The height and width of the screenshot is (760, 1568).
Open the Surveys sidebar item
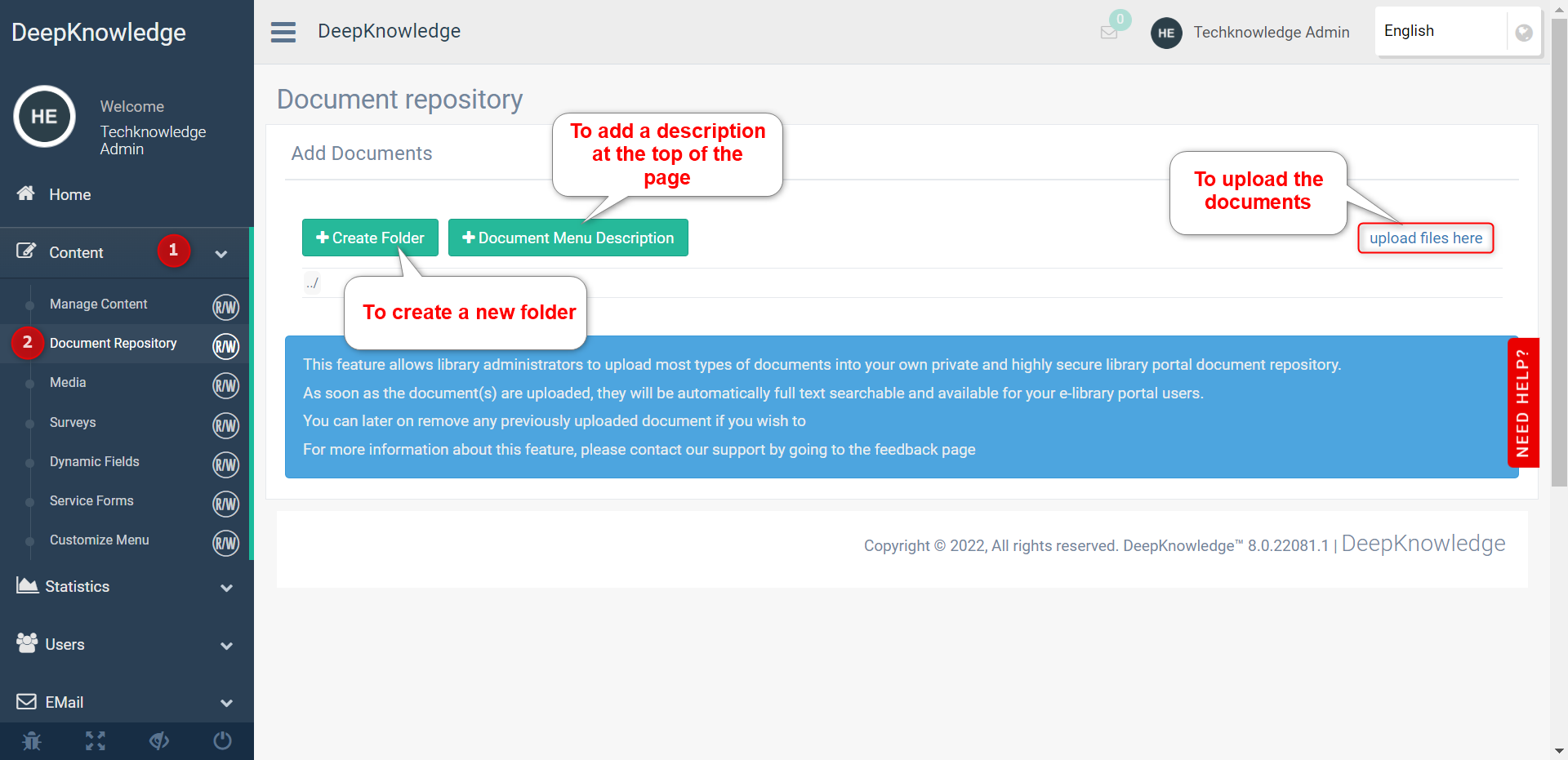pyautogui.click(x=73, y=422)
